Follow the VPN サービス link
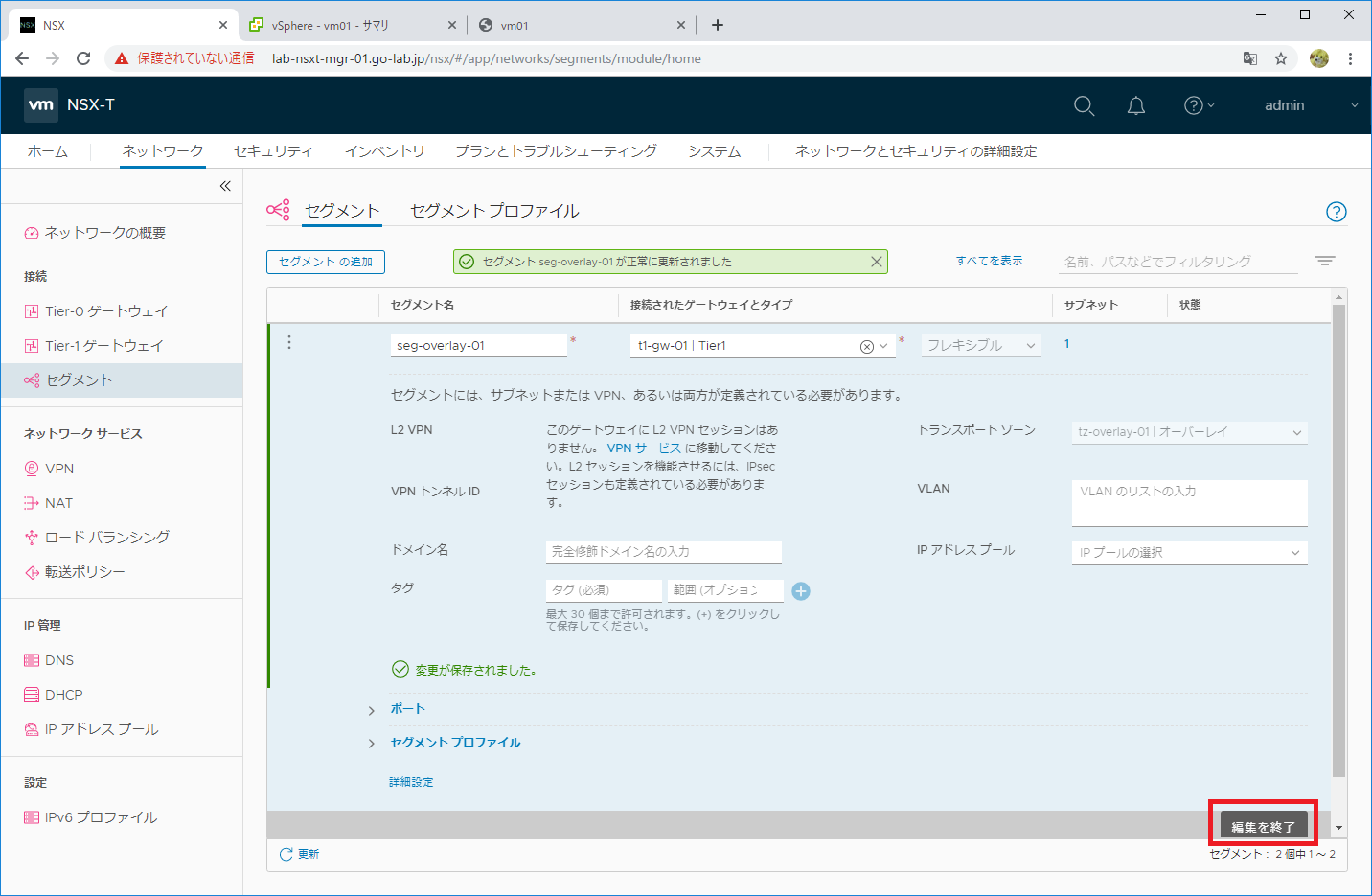The height and width of the screenshot is (896, 1372). [x=644, y=448]
